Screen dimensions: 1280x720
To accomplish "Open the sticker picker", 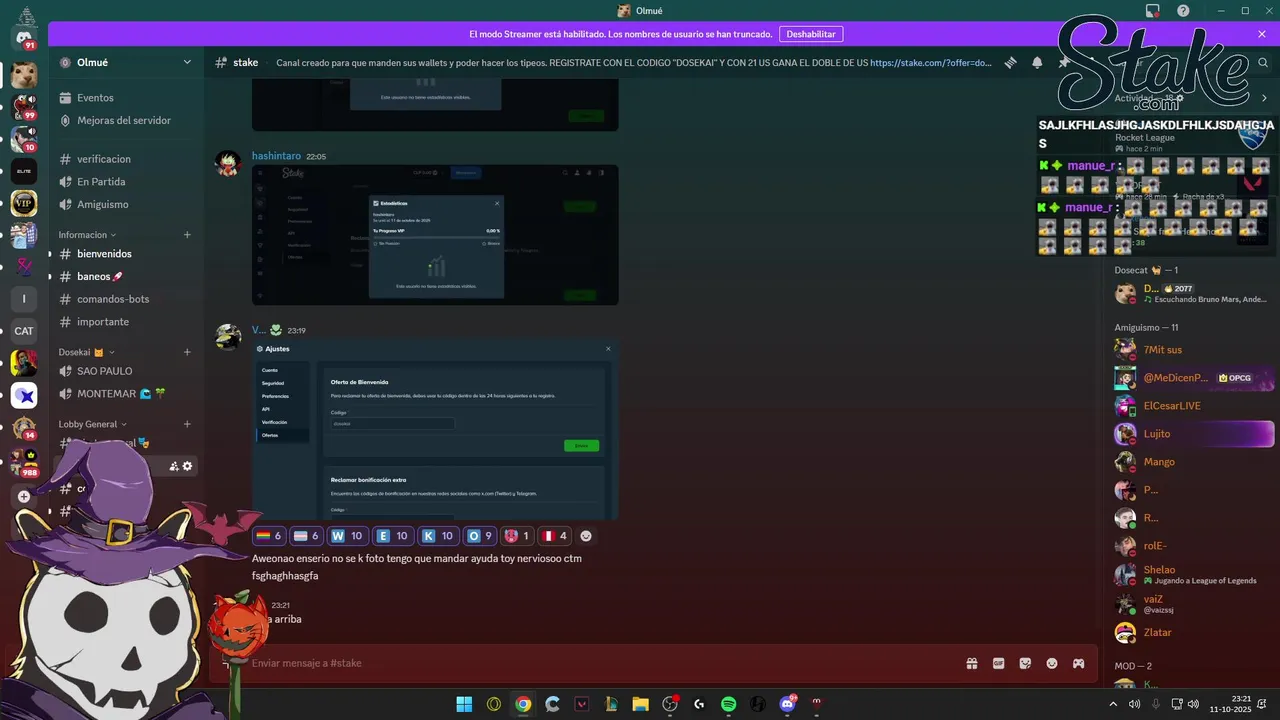I will coord(1025,663).
